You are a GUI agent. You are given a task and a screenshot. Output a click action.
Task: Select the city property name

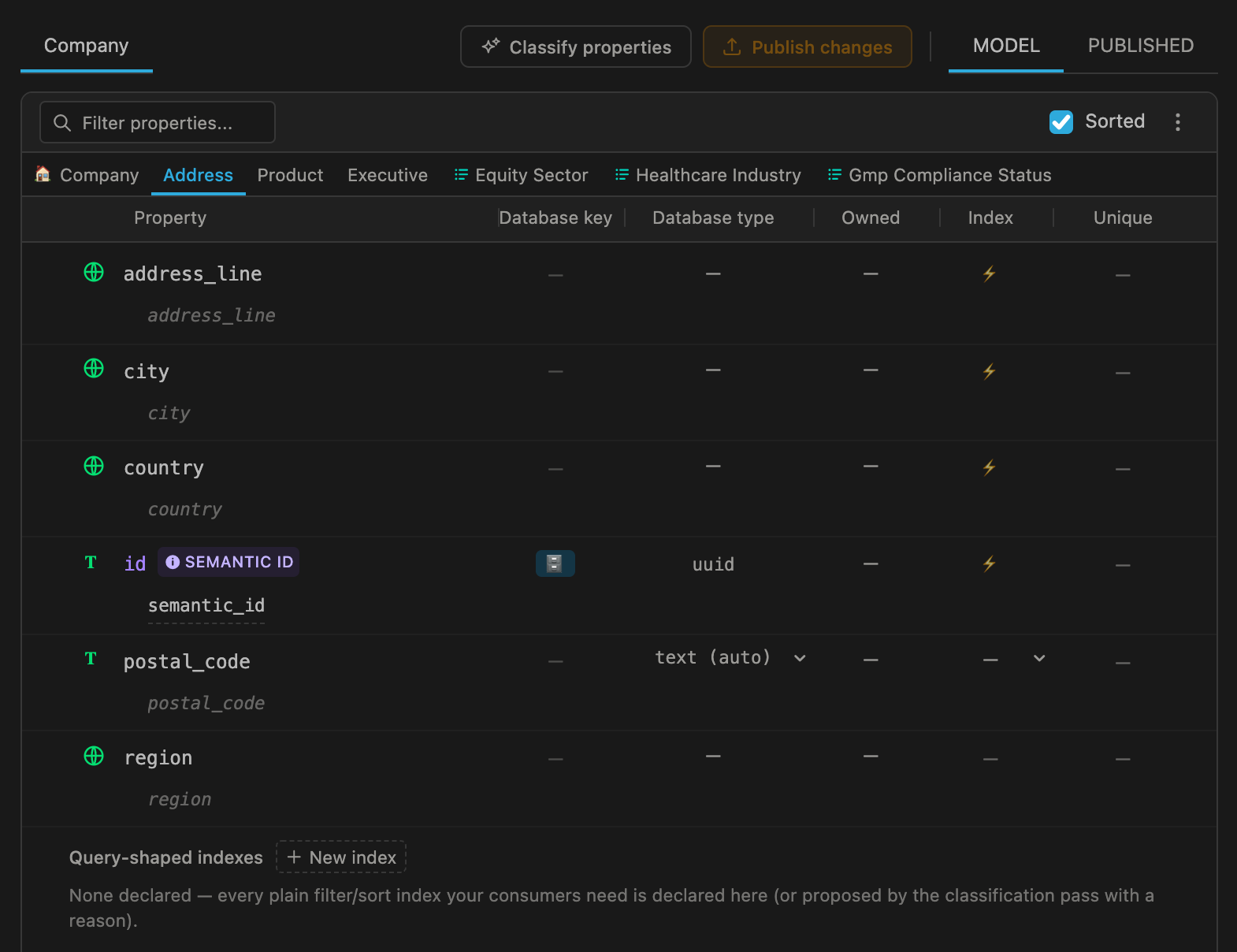(x=147, y=371)
